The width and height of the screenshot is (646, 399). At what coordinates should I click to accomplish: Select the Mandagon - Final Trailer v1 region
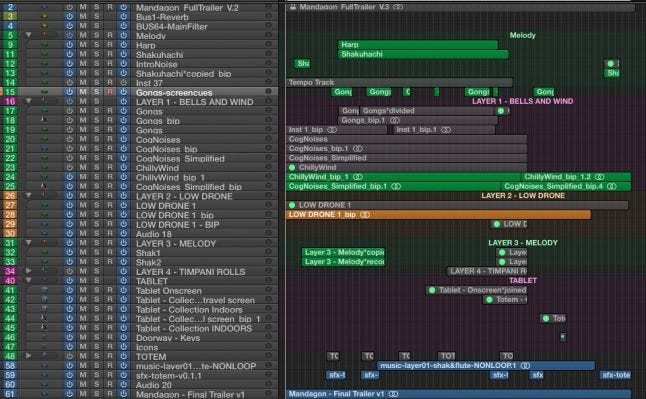(459, 394)
